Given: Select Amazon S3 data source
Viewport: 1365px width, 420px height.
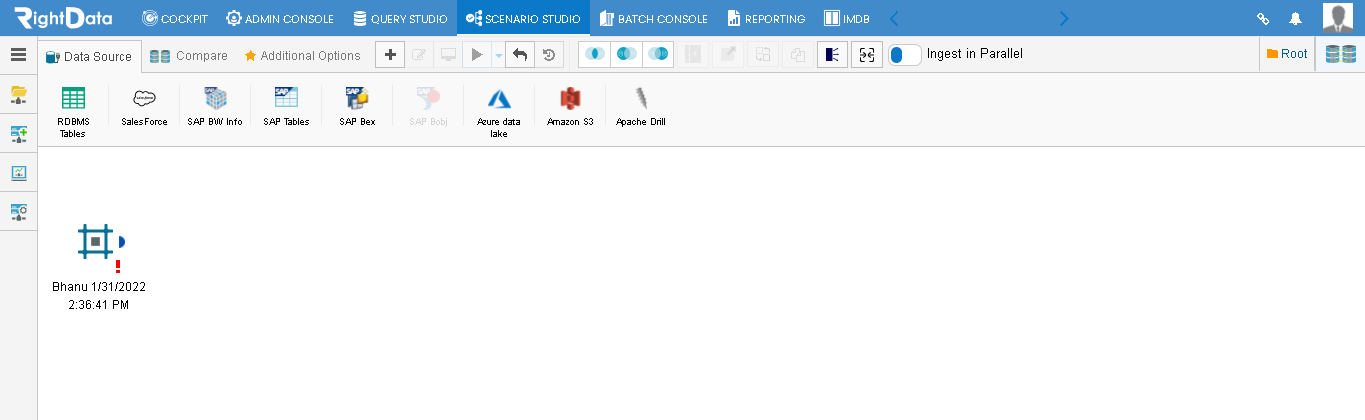Looking at the screenshot, I should click(x=570, y=107).
